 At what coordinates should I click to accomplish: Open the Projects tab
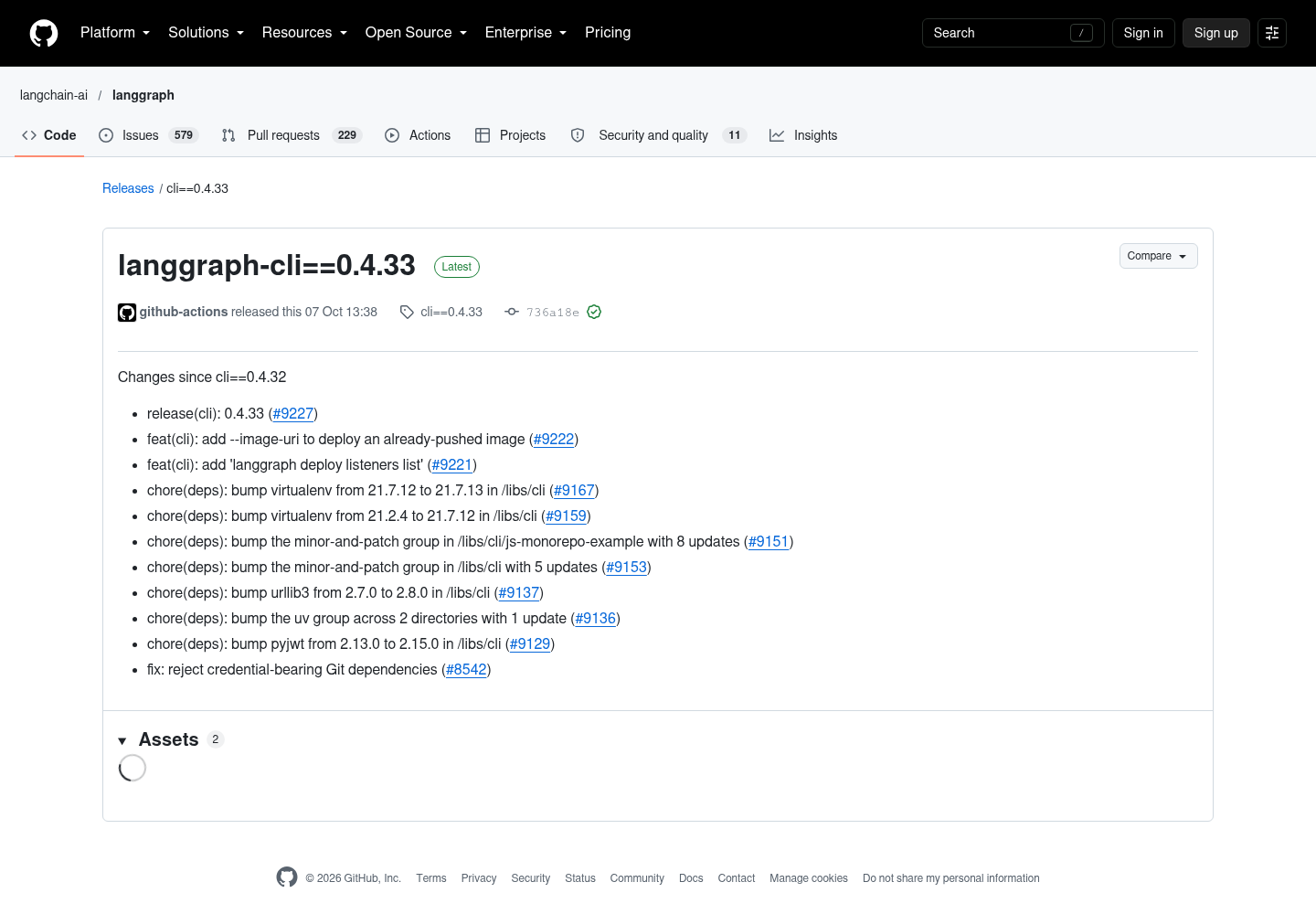click(x=510, y=135)
